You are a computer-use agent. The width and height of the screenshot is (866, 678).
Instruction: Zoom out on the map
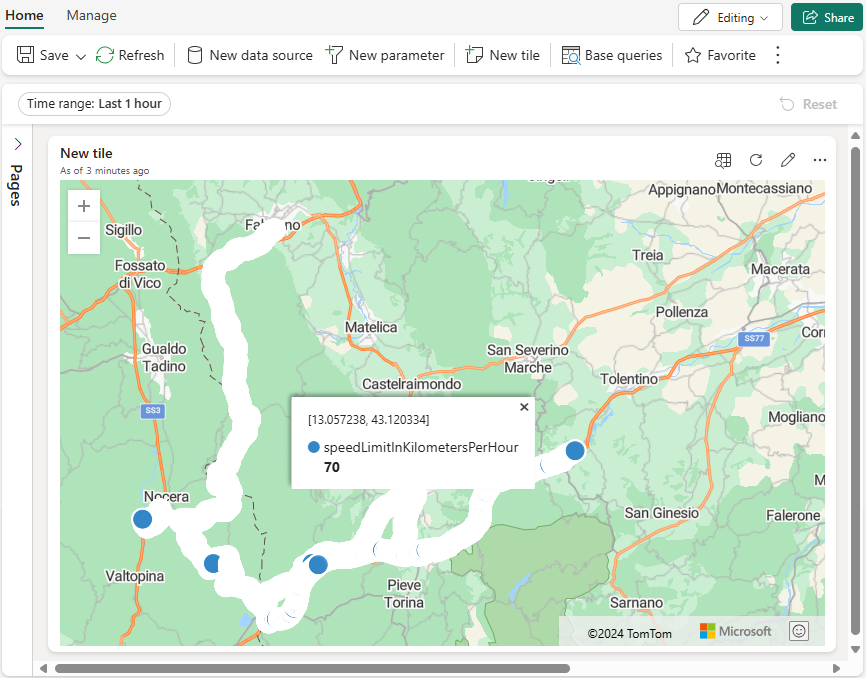(84, 238)
